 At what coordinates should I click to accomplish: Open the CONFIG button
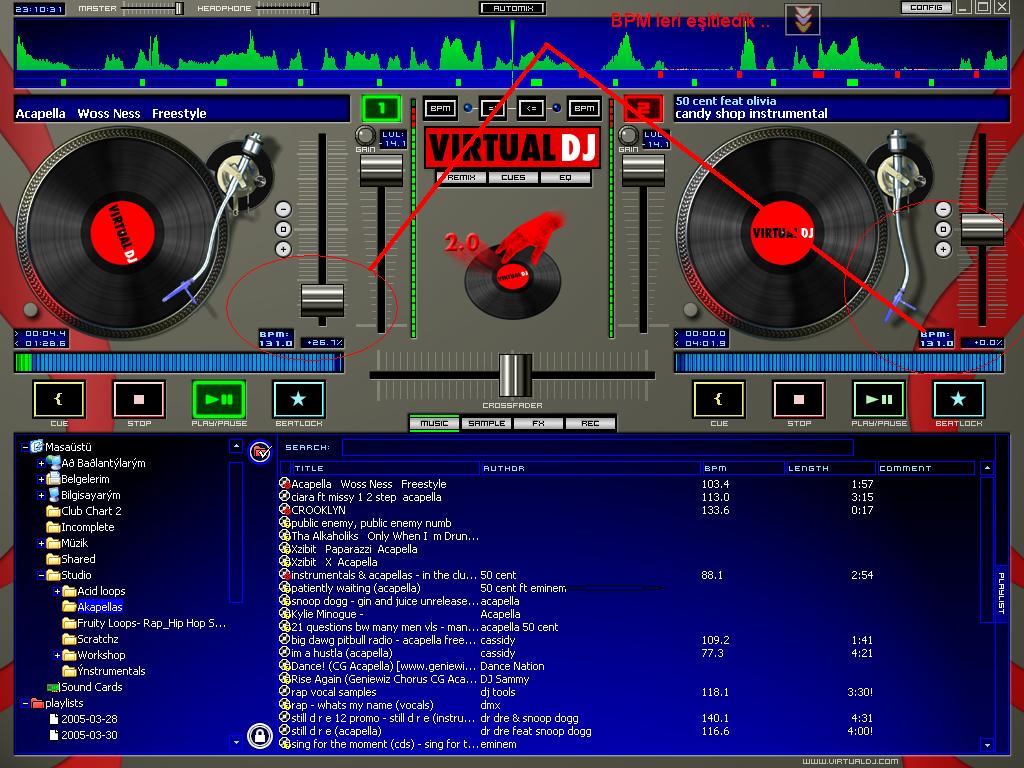tap(926, 7)
